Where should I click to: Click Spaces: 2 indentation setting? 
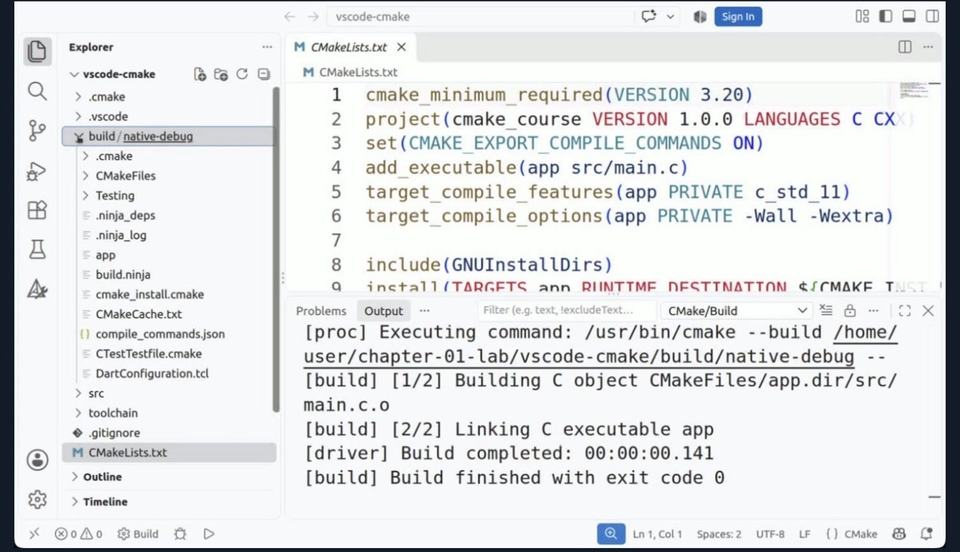point(719,534)
